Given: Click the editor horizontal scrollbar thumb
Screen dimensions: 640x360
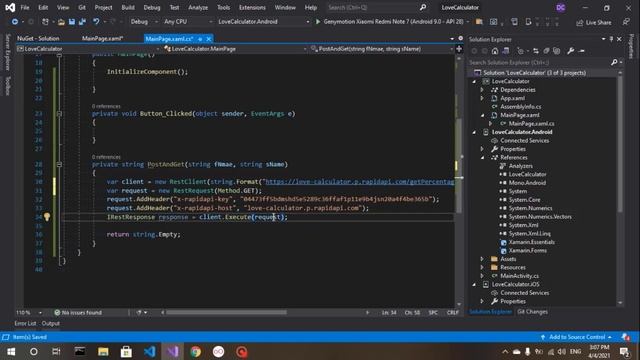Looking at the screenshot, I should click(226, 313).
